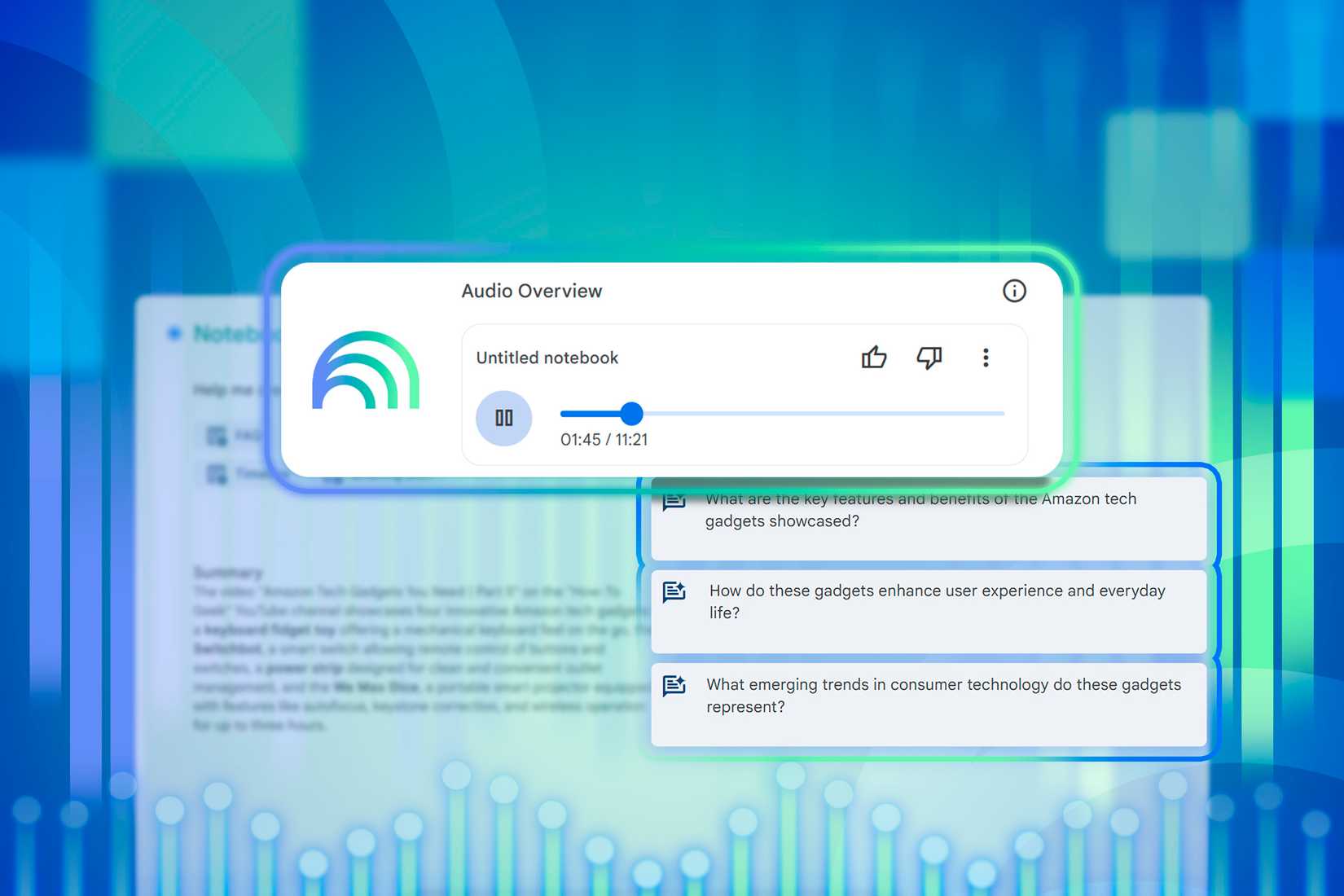
Task: Select the Amazon tech gadgets features question
Action: pos(929,518)
